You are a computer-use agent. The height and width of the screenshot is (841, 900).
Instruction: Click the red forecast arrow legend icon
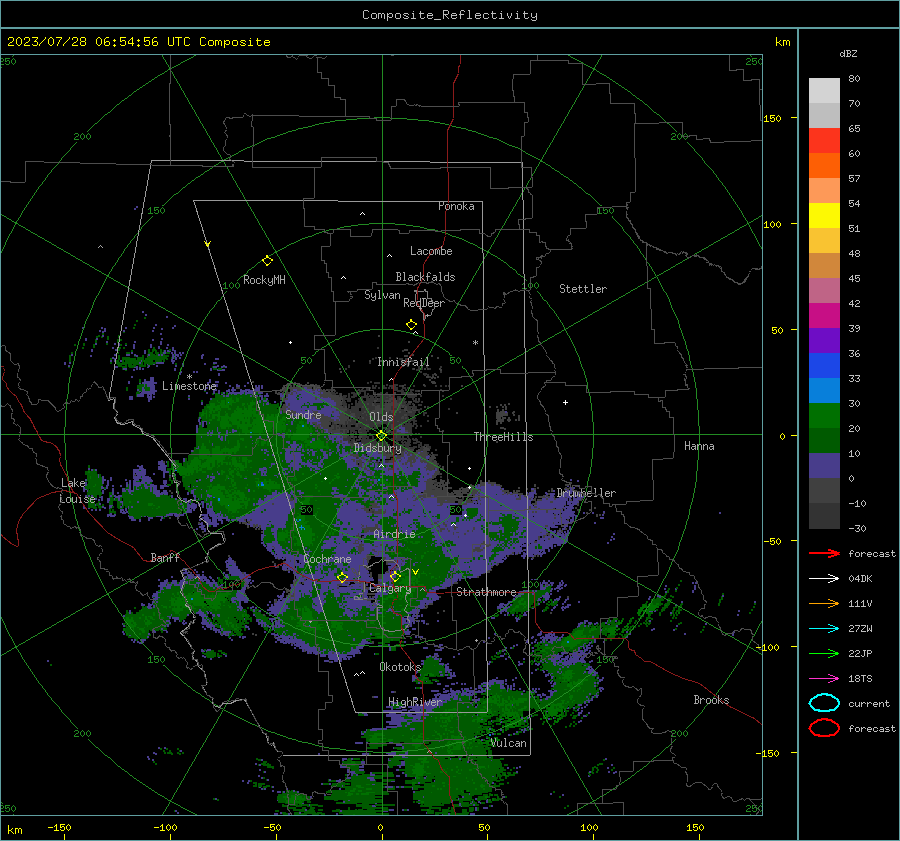(824, 553)
